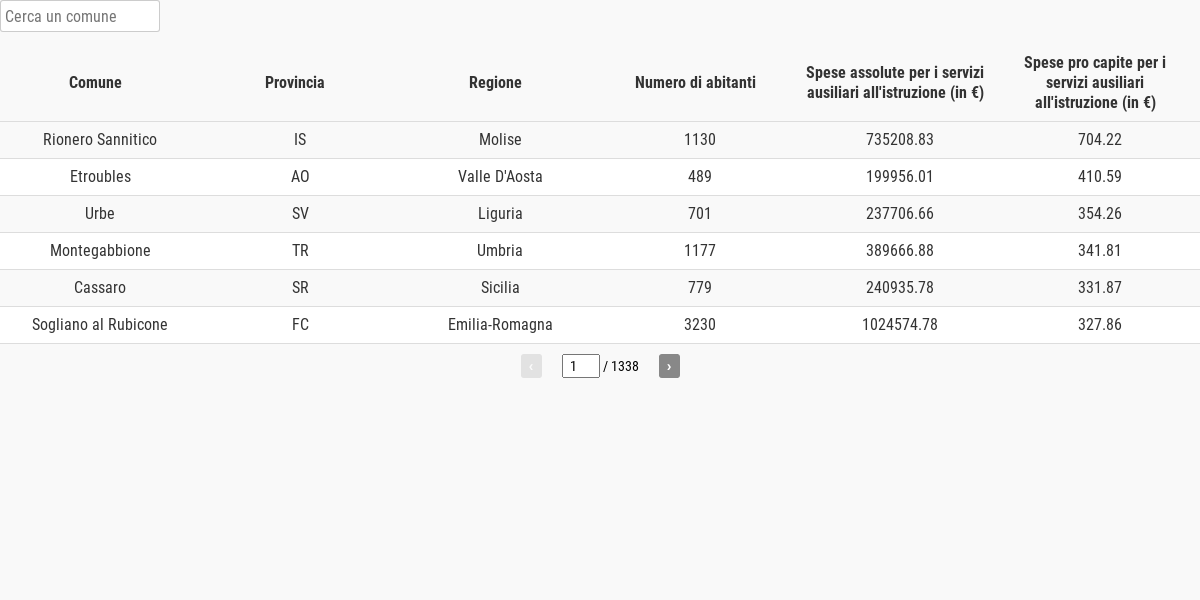Click the Emilia-Romagna region cell

(x=500, y=325)
